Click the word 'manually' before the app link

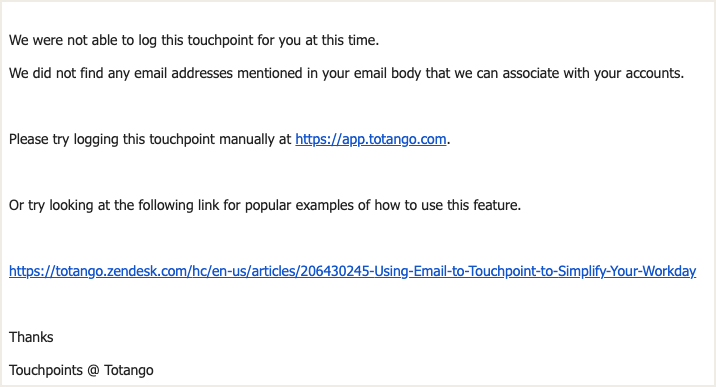[247, 139]
